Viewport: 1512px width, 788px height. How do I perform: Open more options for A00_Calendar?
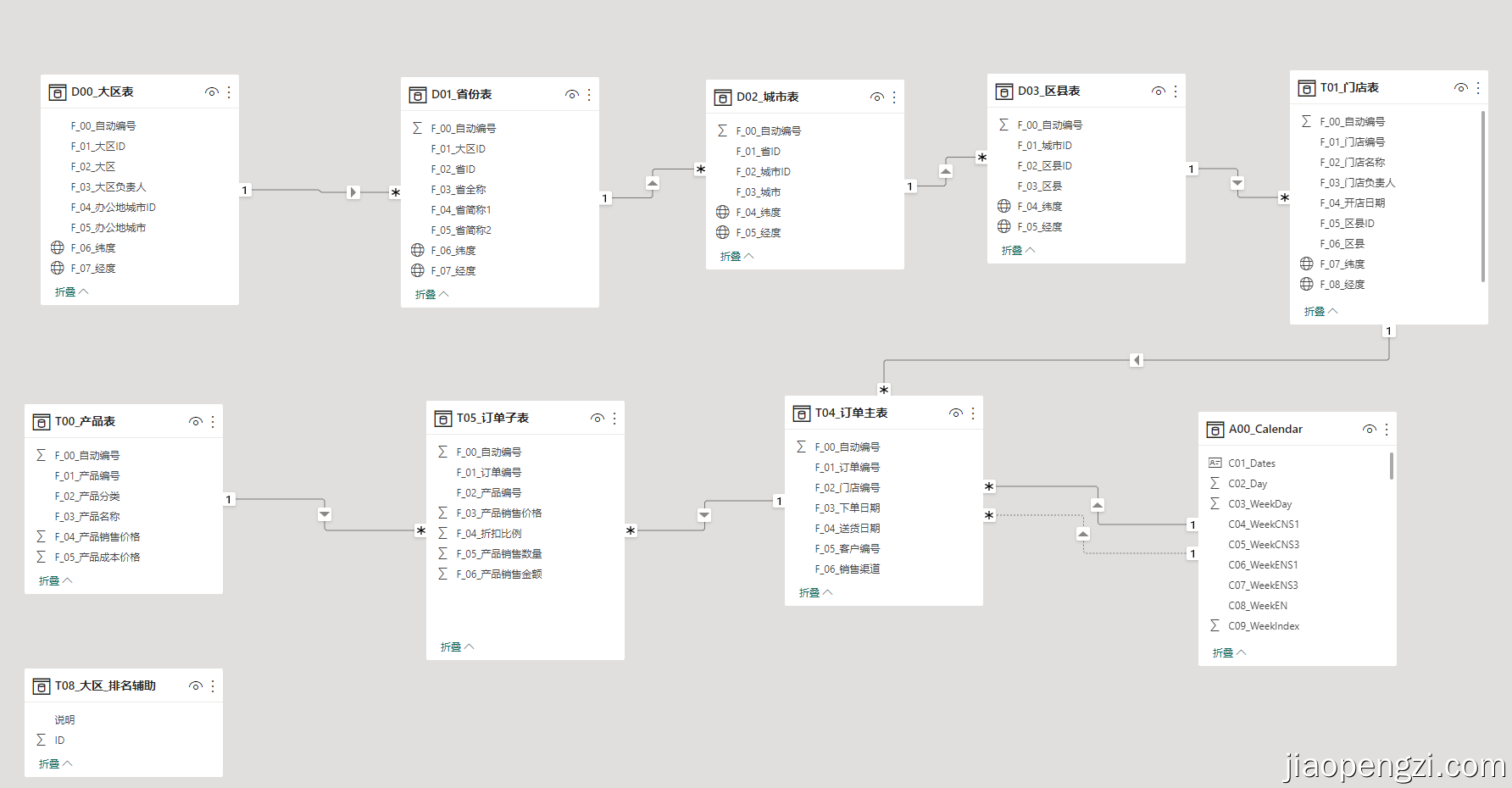point(1387,430)
